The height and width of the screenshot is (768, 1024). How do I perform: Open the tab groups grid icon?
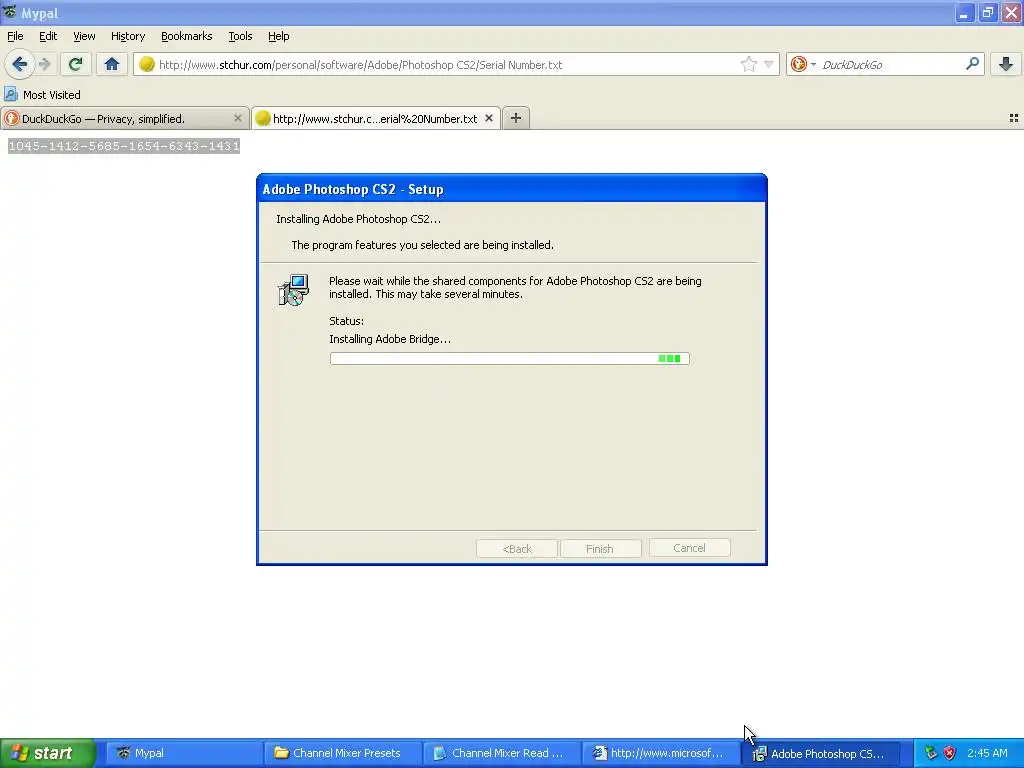1014,118
